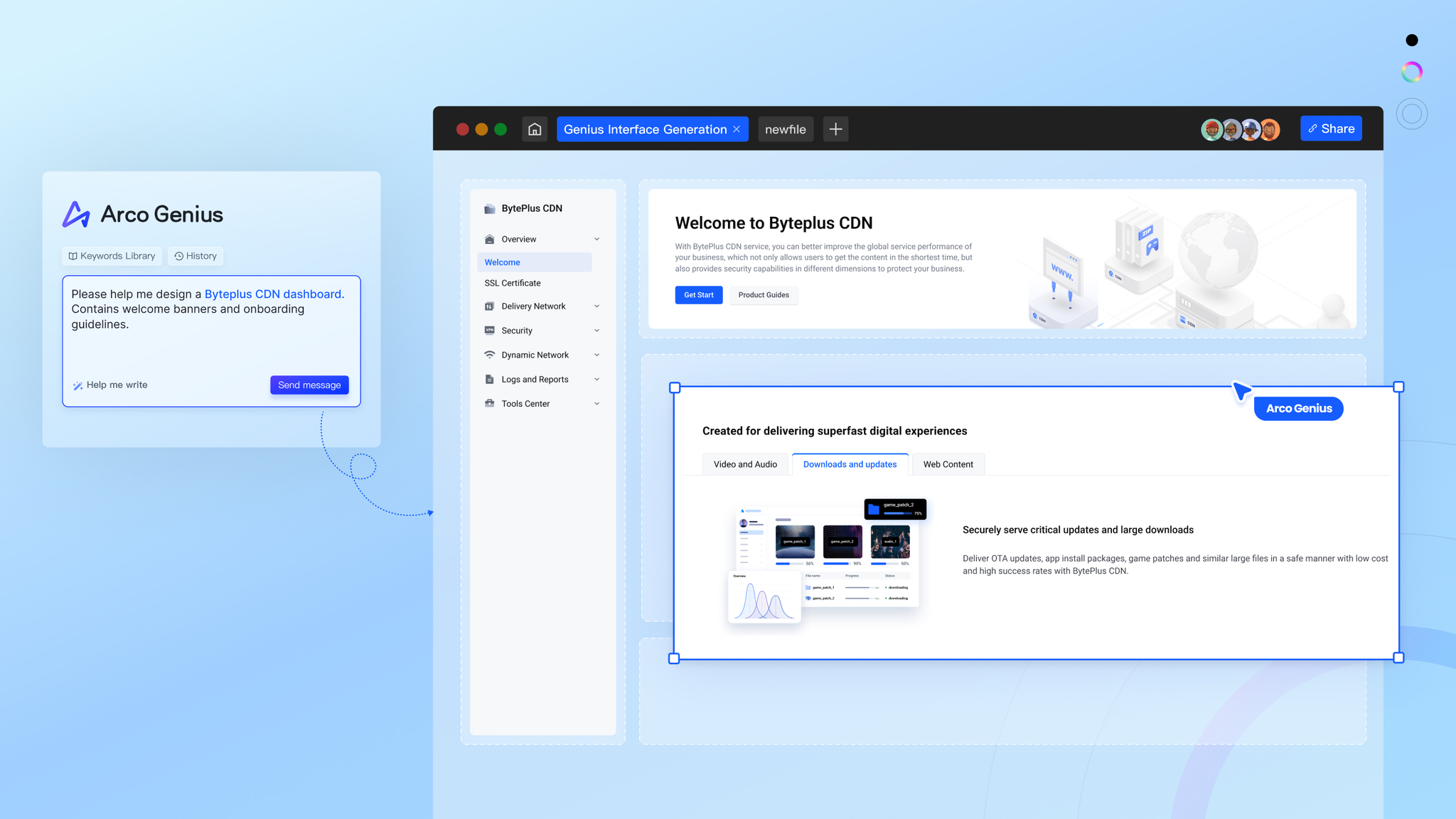The height and width of the screenshot is (819, 1456).
Task: Close the Genius Interface Generation tab
Action: click(x=737, y=129)
